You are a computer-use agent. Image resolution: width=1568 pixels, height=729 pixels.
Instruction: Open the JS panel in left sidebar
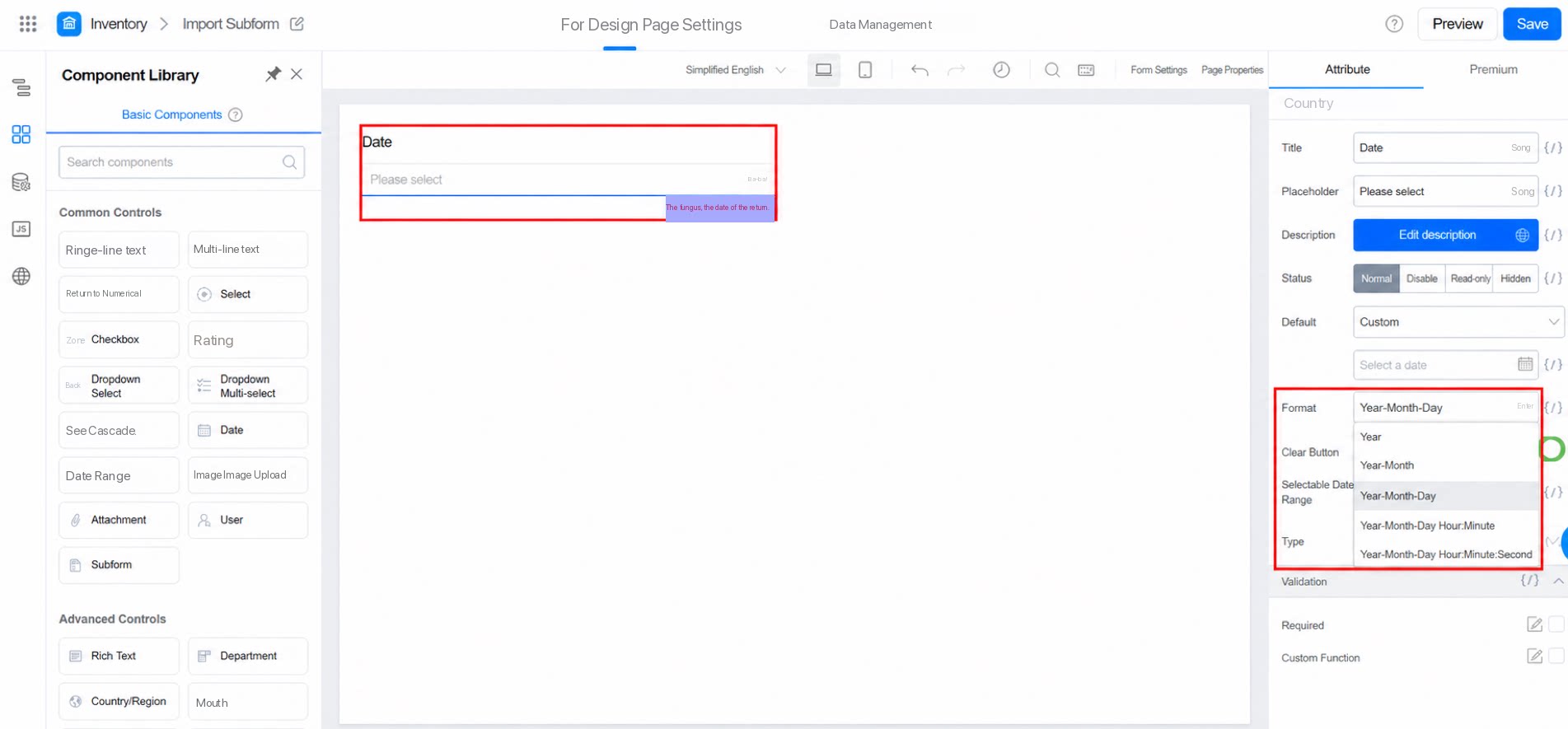click(21, 229)
